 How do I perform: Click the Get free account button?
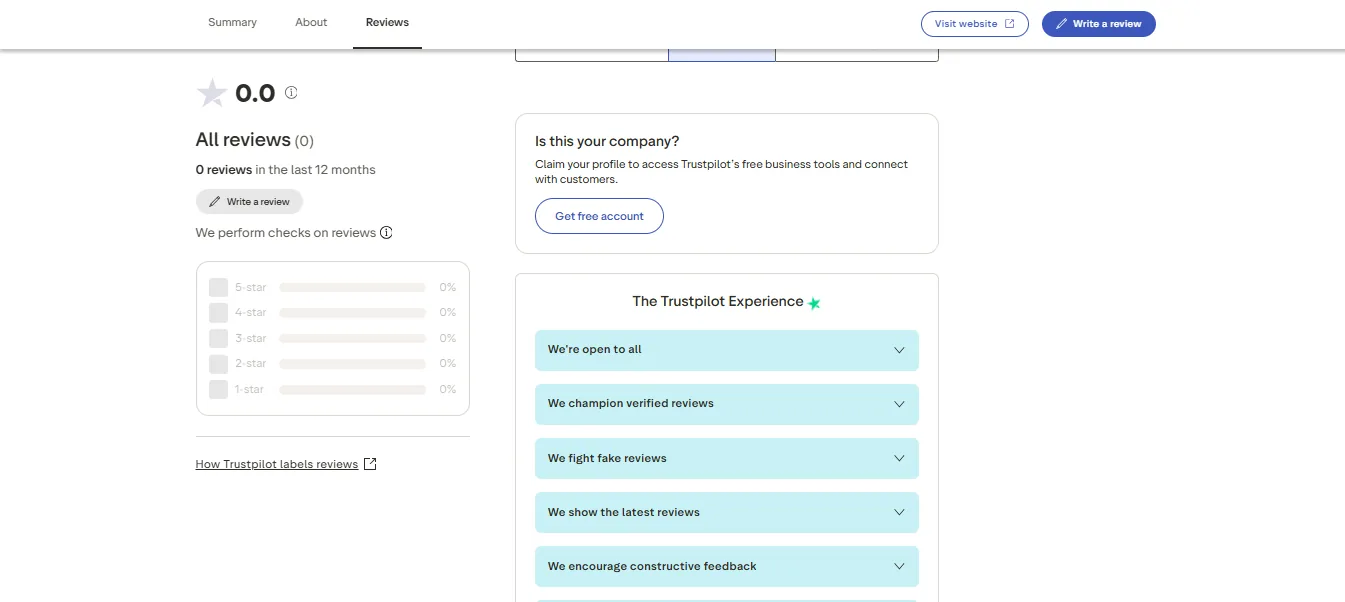599,216
